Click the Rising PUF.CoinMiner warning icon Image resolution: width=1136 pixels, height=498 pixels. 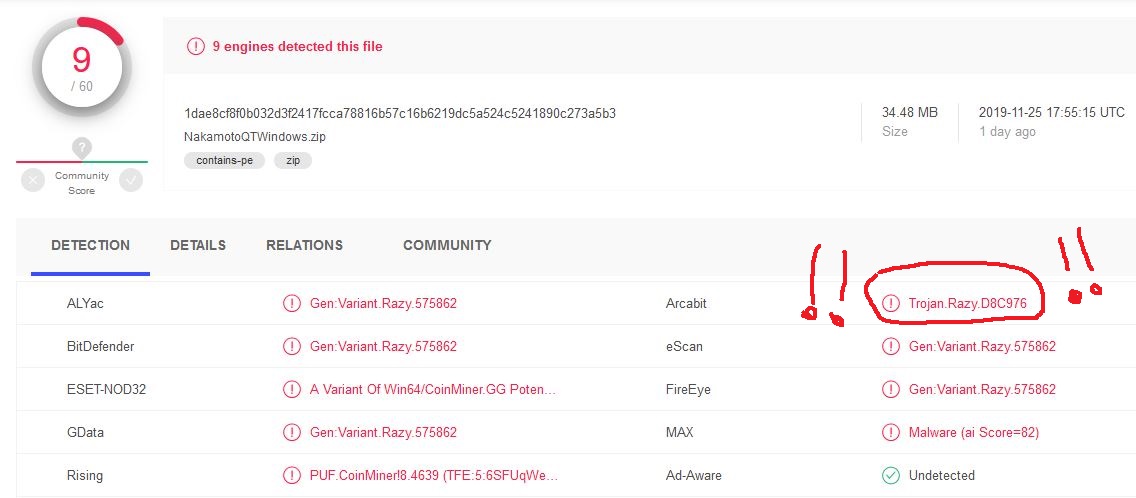click(x=291, y=476)
